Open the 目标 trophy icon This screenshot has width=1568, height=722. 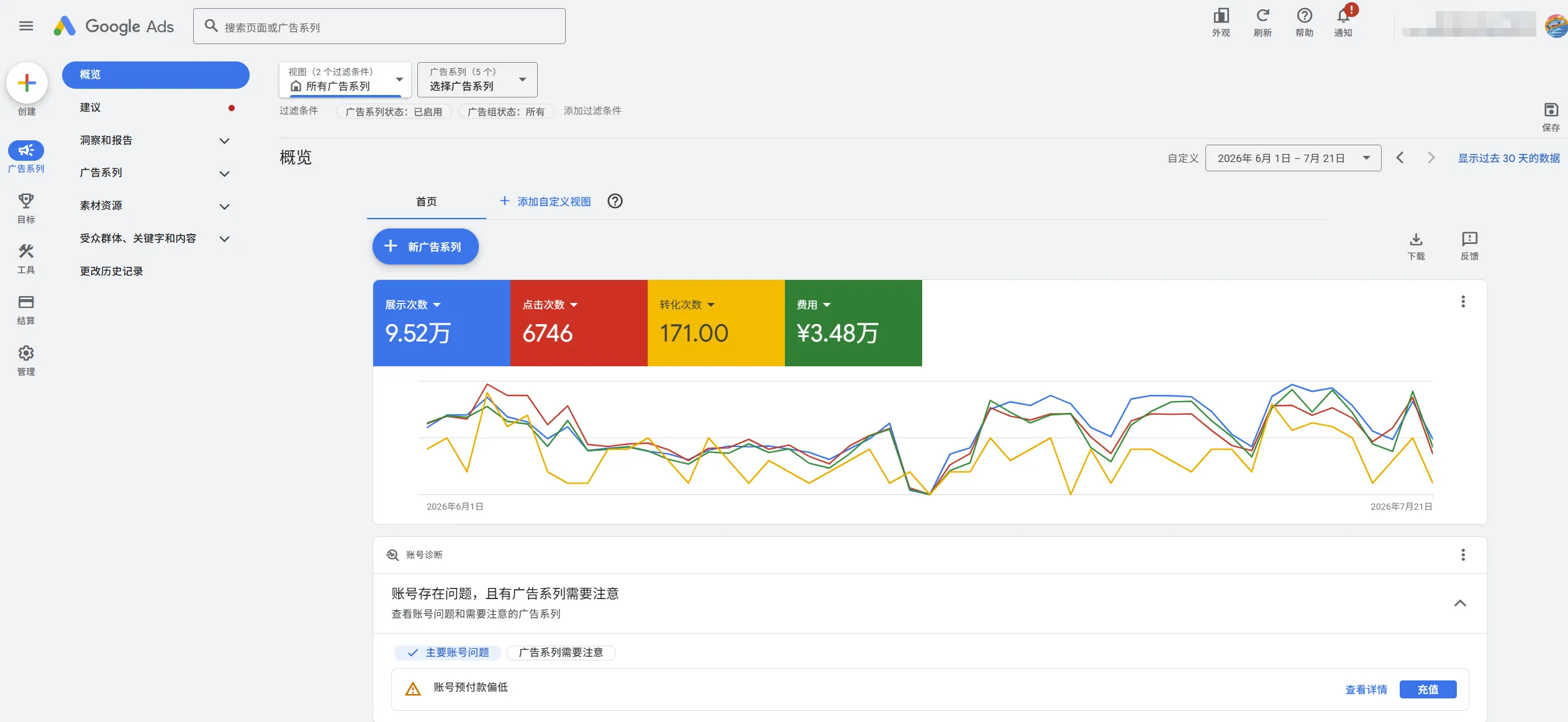pyautogui.click(x=26, y=201)
